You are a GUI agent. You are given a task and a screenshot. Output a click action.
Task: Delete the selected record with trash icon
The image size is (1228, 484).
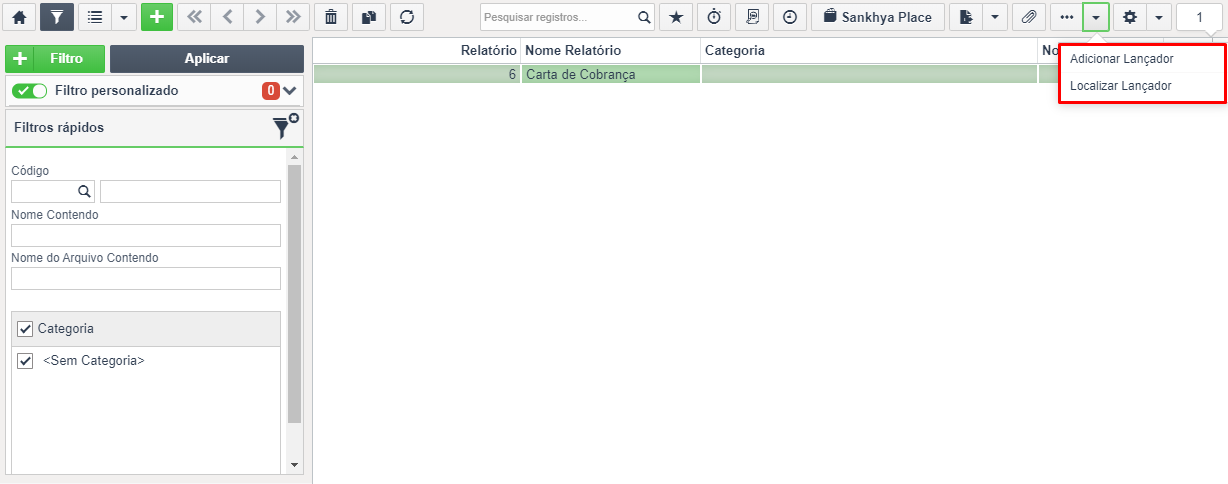point(331,17)
